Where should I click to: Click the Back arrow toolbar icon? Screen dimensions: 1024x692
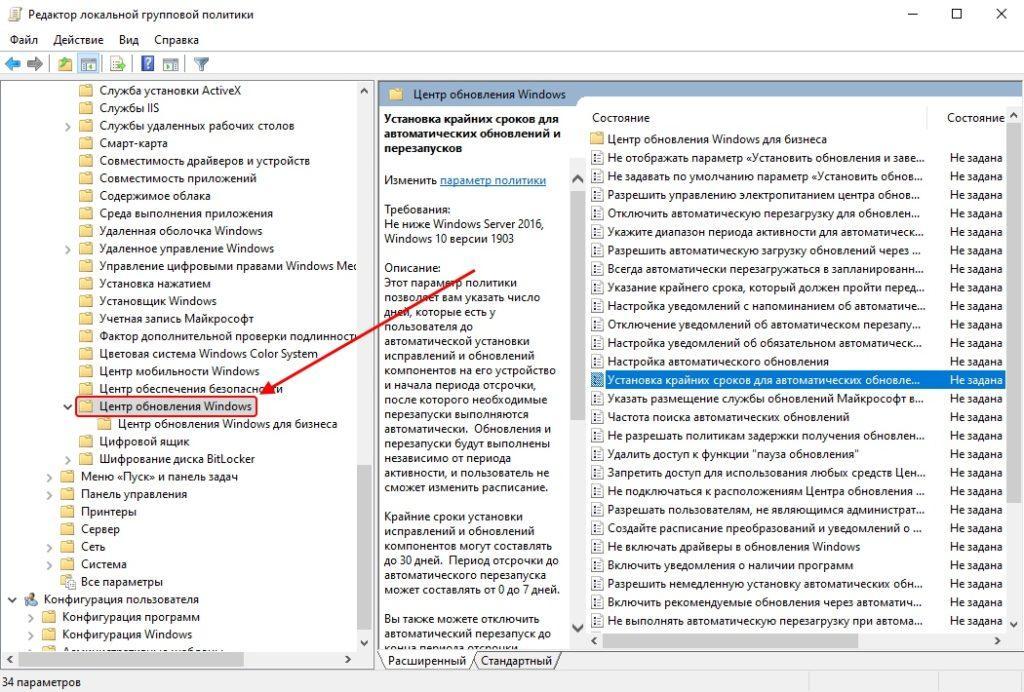coord(12,64)
